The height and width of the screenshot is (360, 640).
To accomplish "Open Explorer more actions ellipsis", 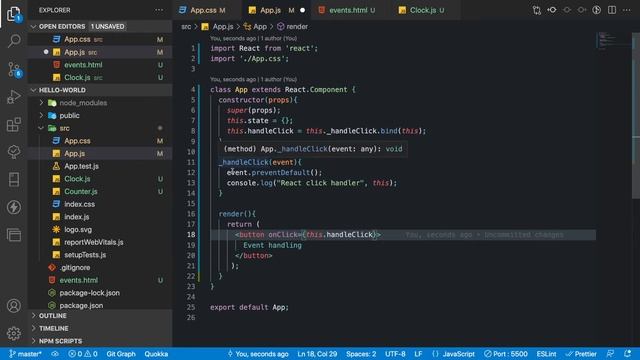I will point(159,10).
